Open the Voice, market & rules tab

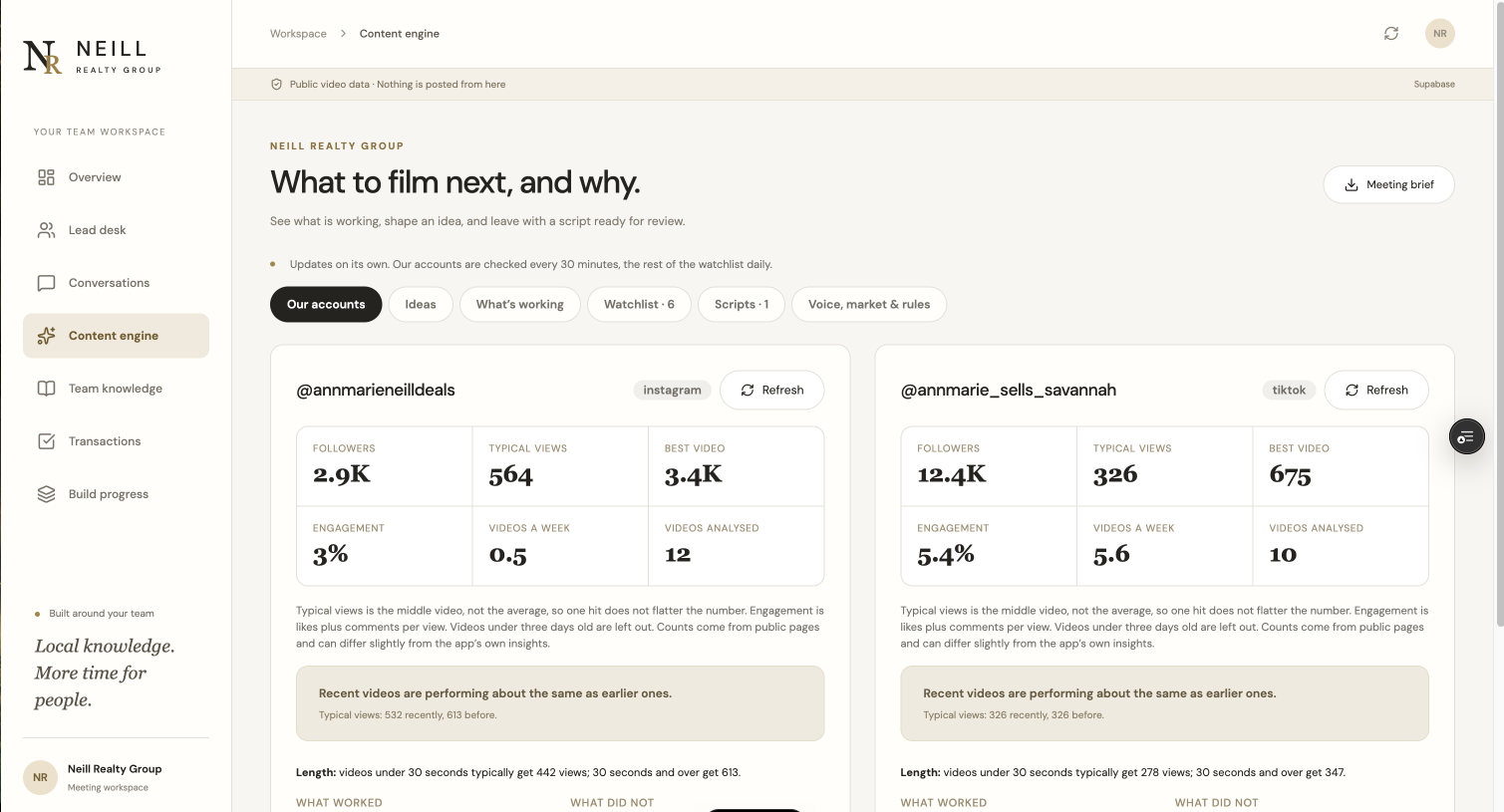pyautogui.click(x=869, y=305)
